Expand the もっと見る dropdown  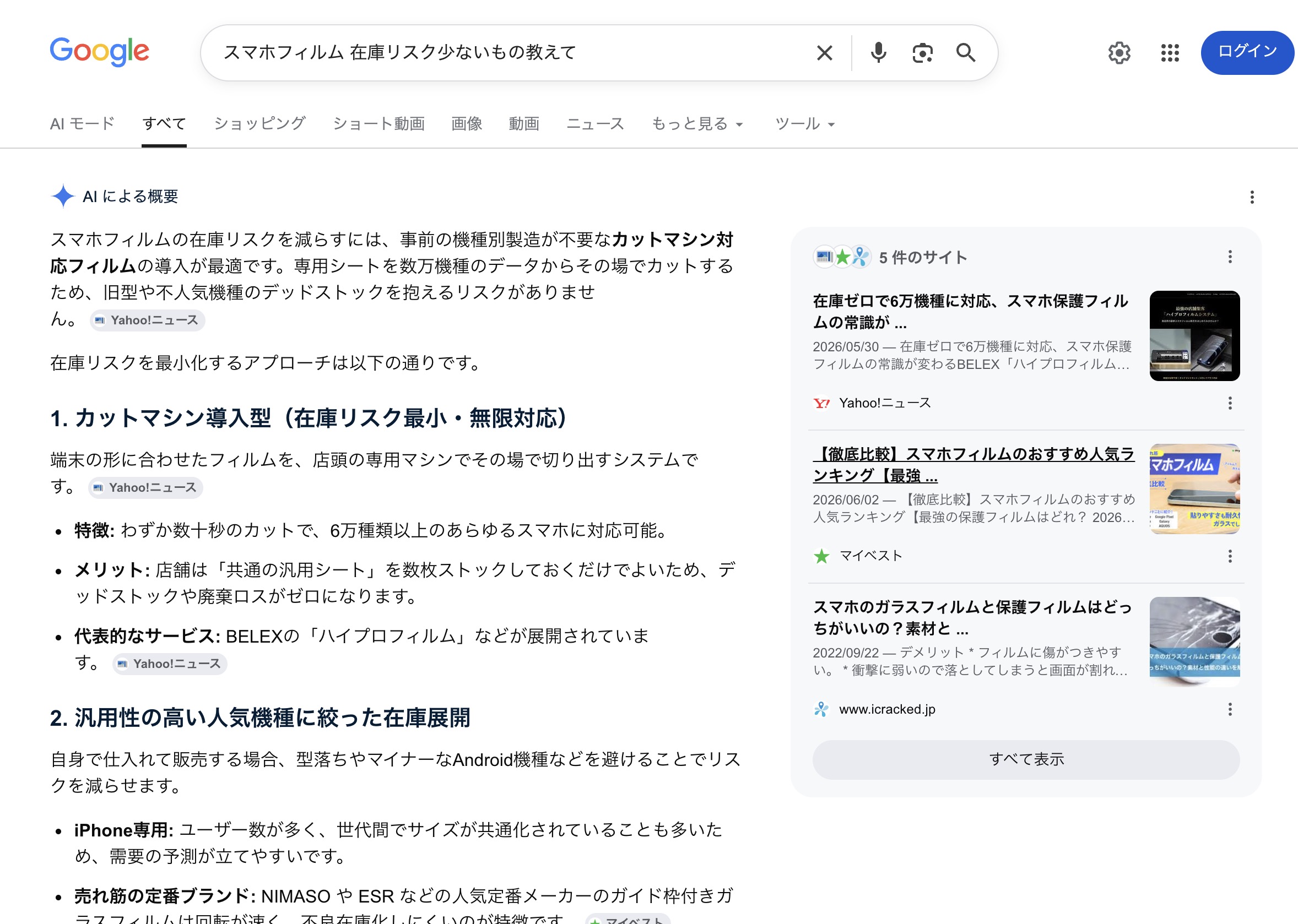[x=697, y=123]
